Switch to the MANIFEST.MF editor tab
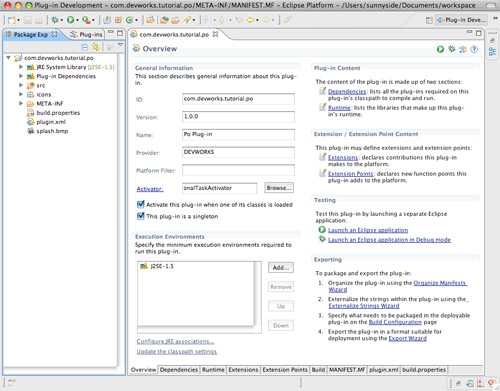The image size is (500, 391). (347, 370)
